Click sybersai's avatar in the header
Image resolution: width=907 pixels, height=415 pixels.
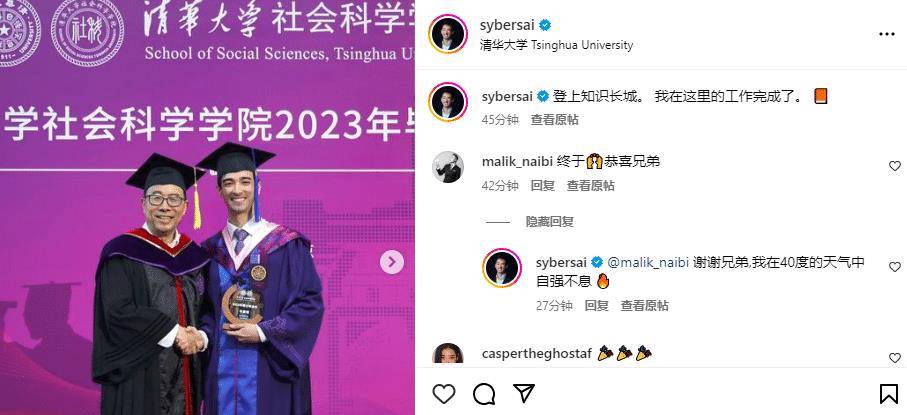[448, 34]
